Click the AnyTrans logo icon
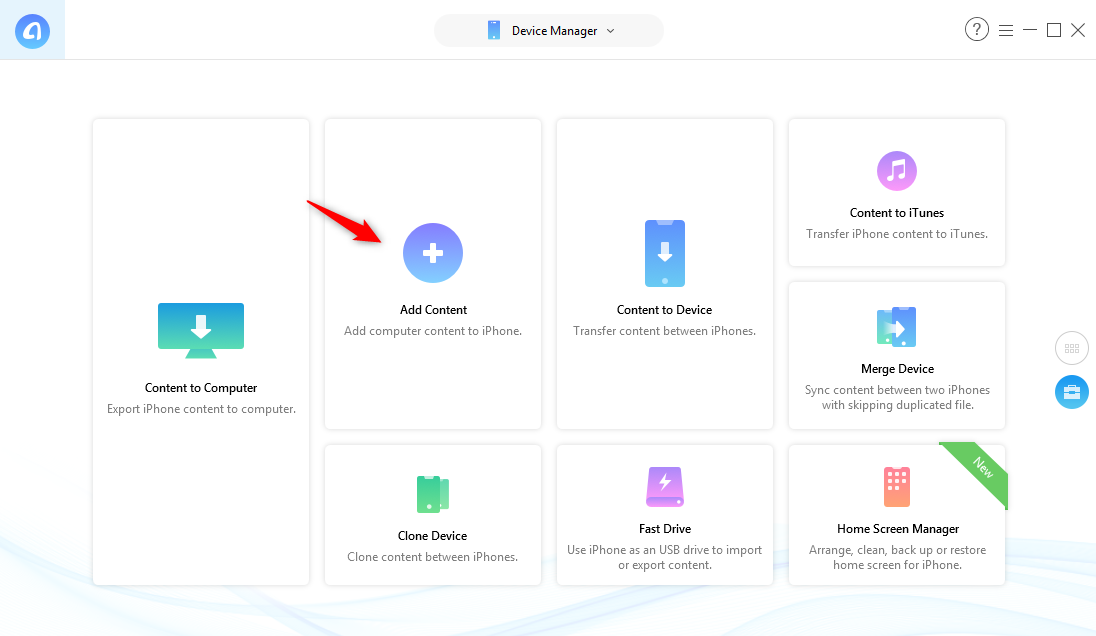Screen dimensions: 1096x636 tap(32, 31)
